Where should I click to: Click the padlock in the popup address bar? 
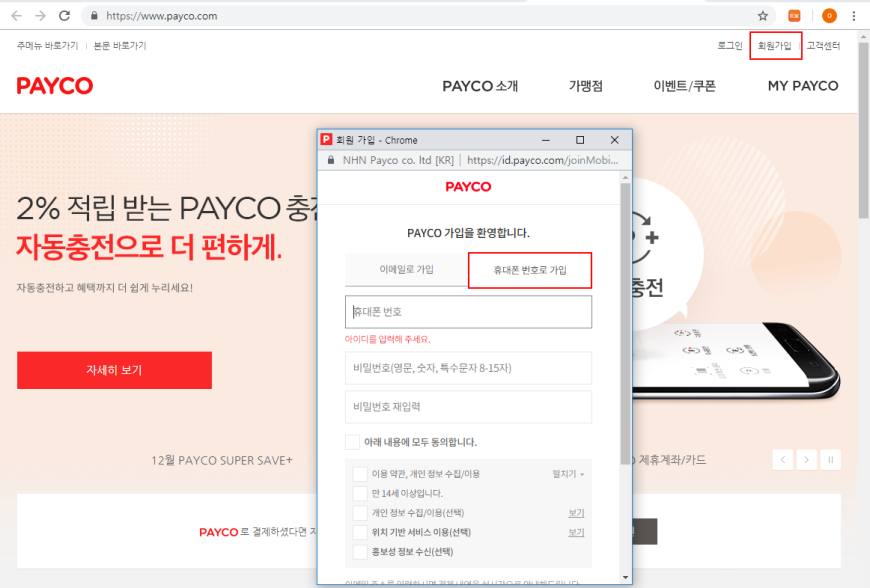331,160
